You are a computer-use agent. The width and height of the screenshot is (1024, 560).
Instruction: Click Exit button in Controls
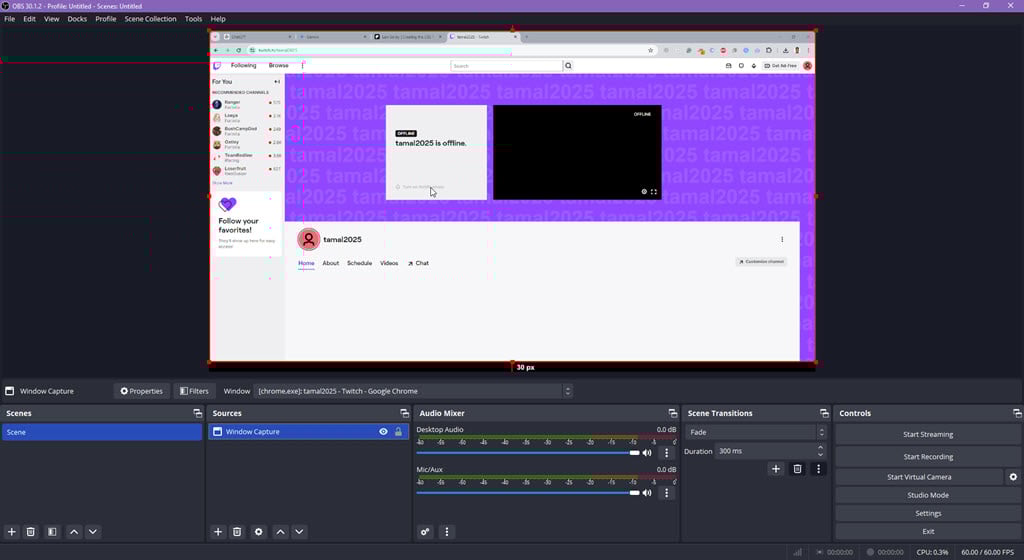pos(928,531)
